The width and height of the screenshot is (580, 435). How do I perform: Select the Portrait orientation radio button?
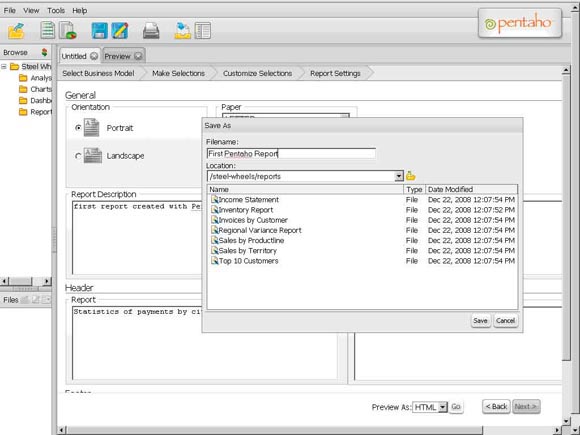[x=78, y=128]
